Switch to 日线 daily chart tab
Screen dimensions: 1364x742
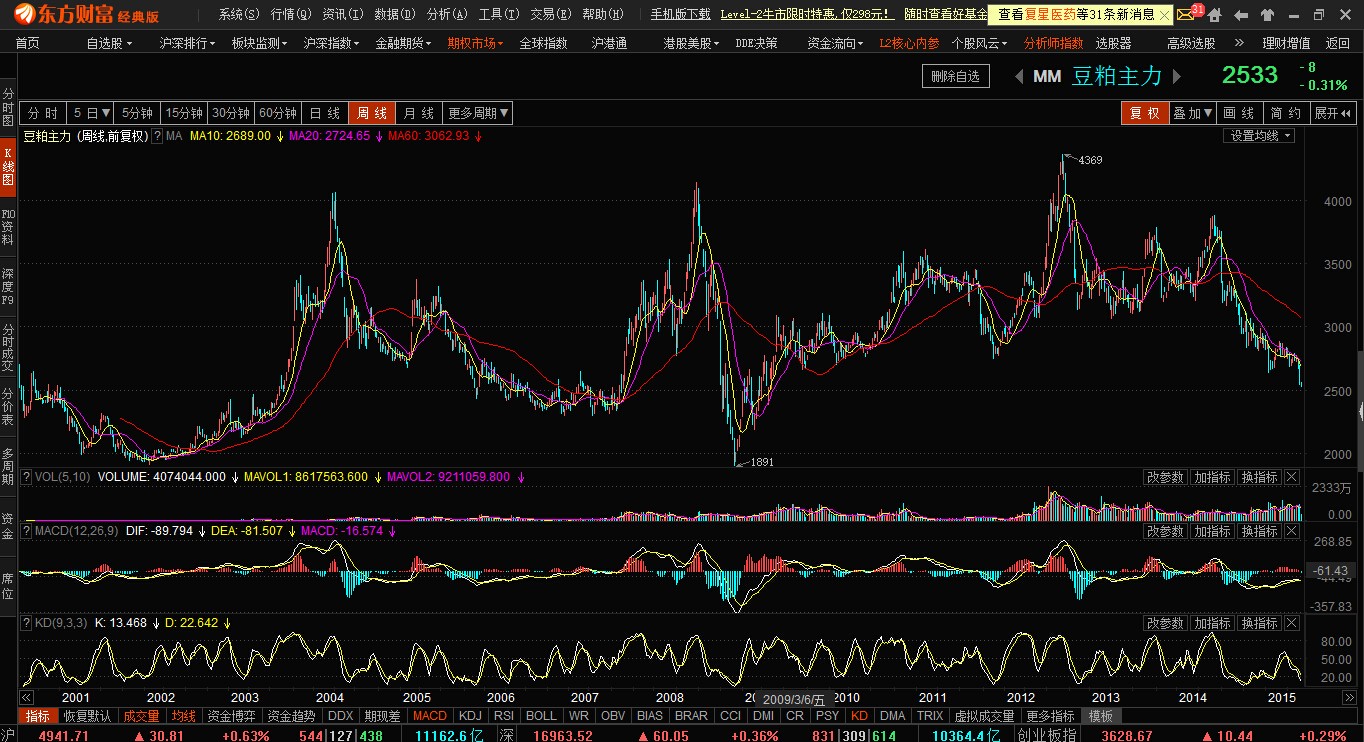[324, 113]
